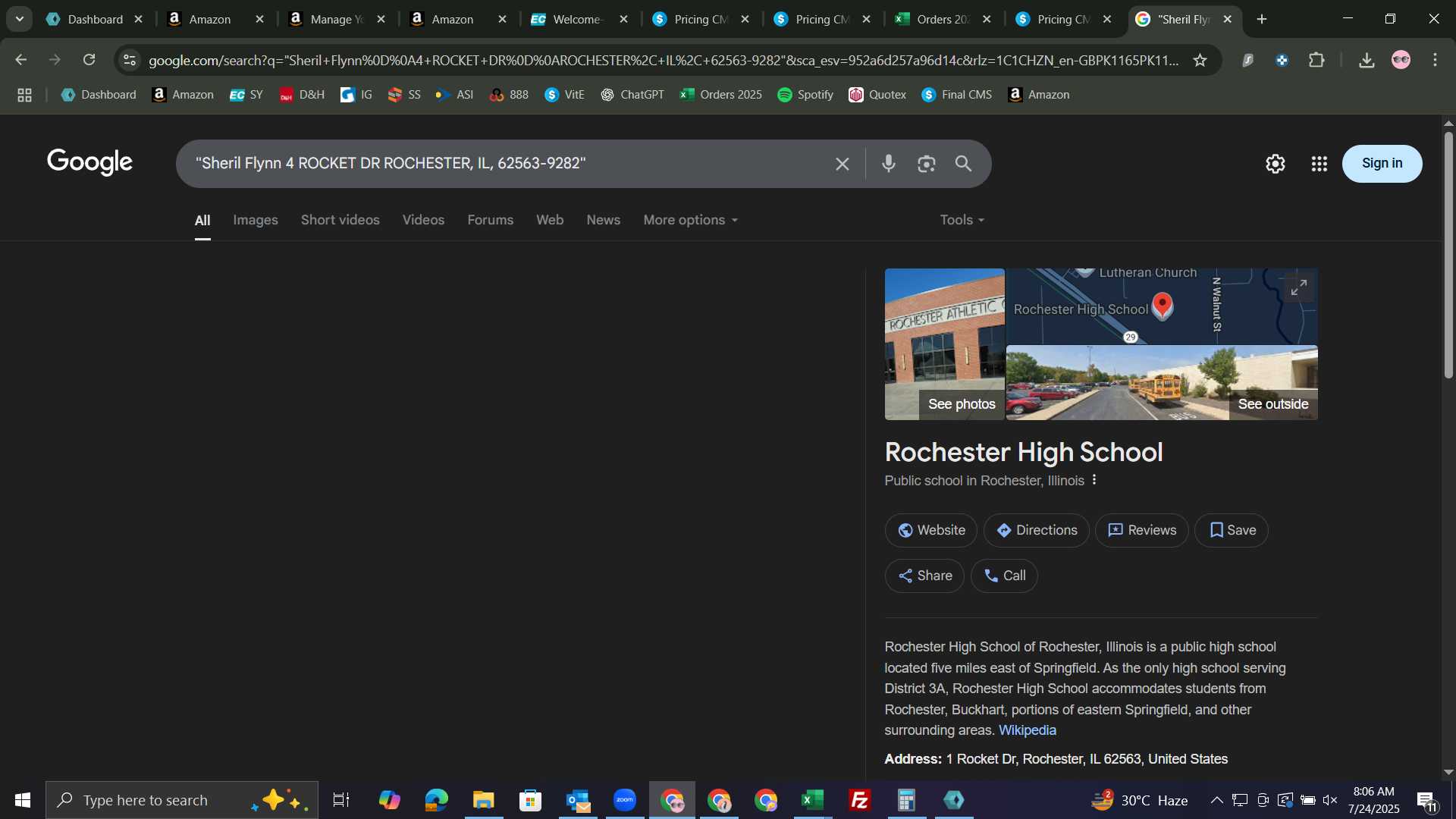Open the school Website button
The width and height of the screenshot is (1456, 819).
pos(931,531)
